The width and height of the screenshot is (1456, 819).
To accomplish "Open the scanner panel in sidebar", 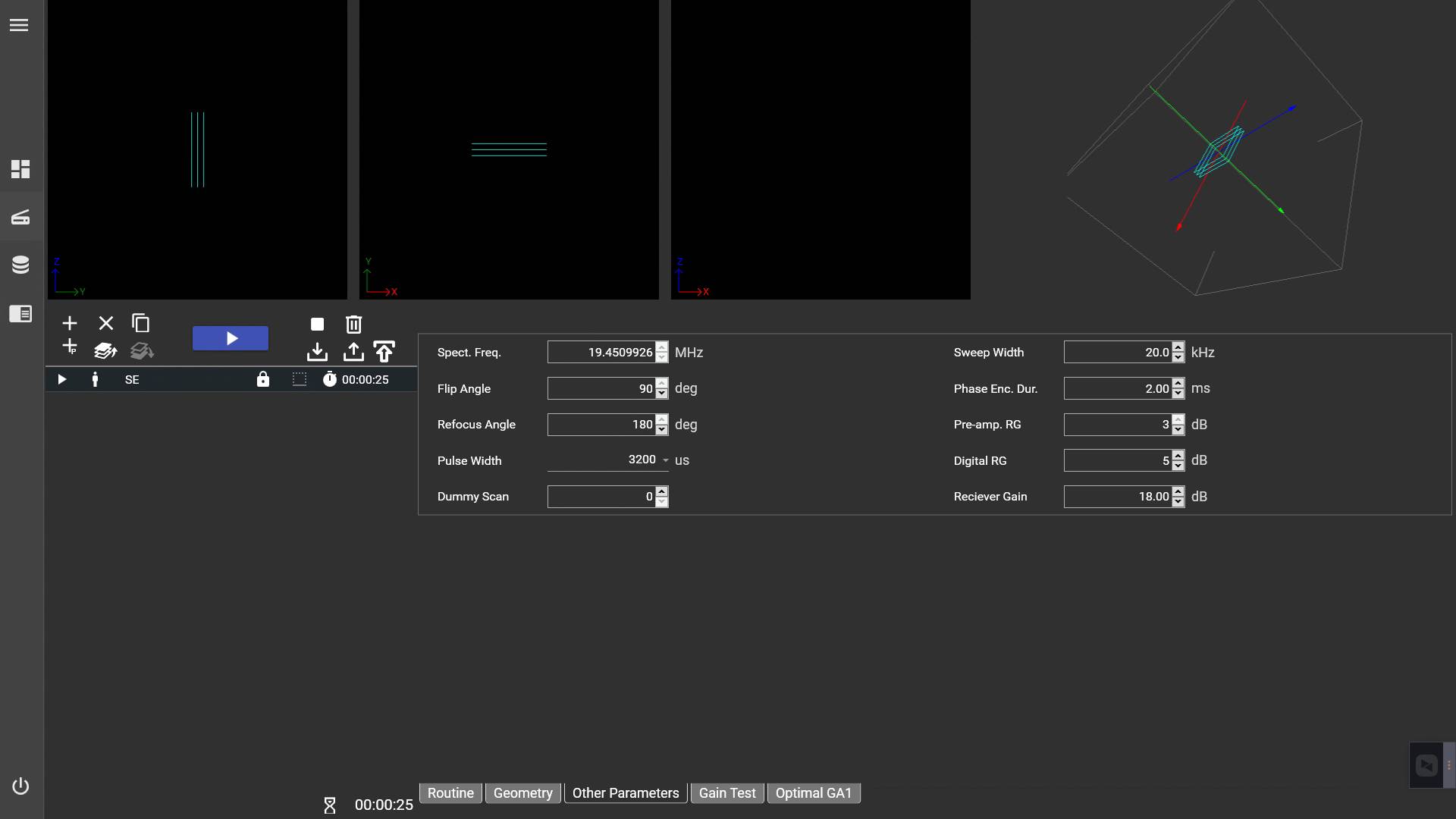I will [20, 218].
